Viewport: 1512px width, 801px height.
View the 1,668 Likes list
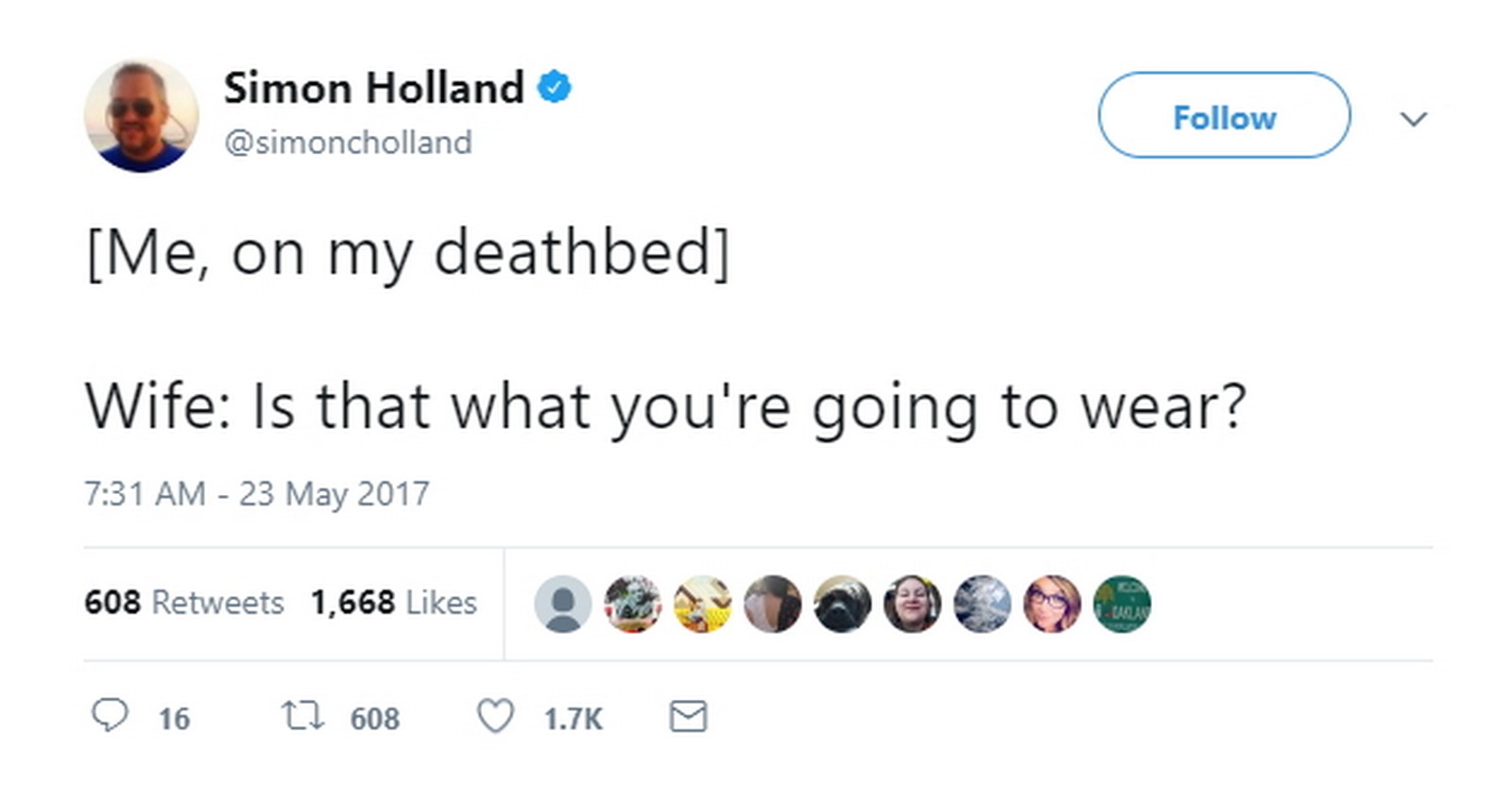[393, 603]
